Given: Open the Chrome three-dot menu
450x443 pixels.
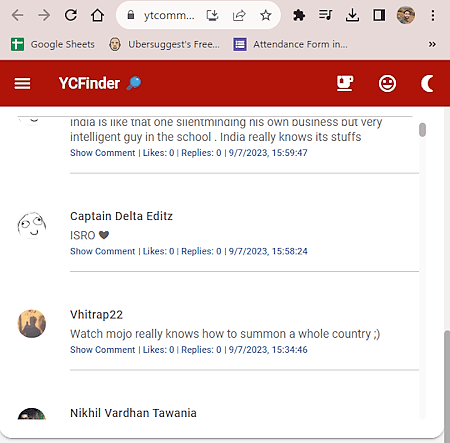Looking at the screenshot, I should [x=433, y=15].
